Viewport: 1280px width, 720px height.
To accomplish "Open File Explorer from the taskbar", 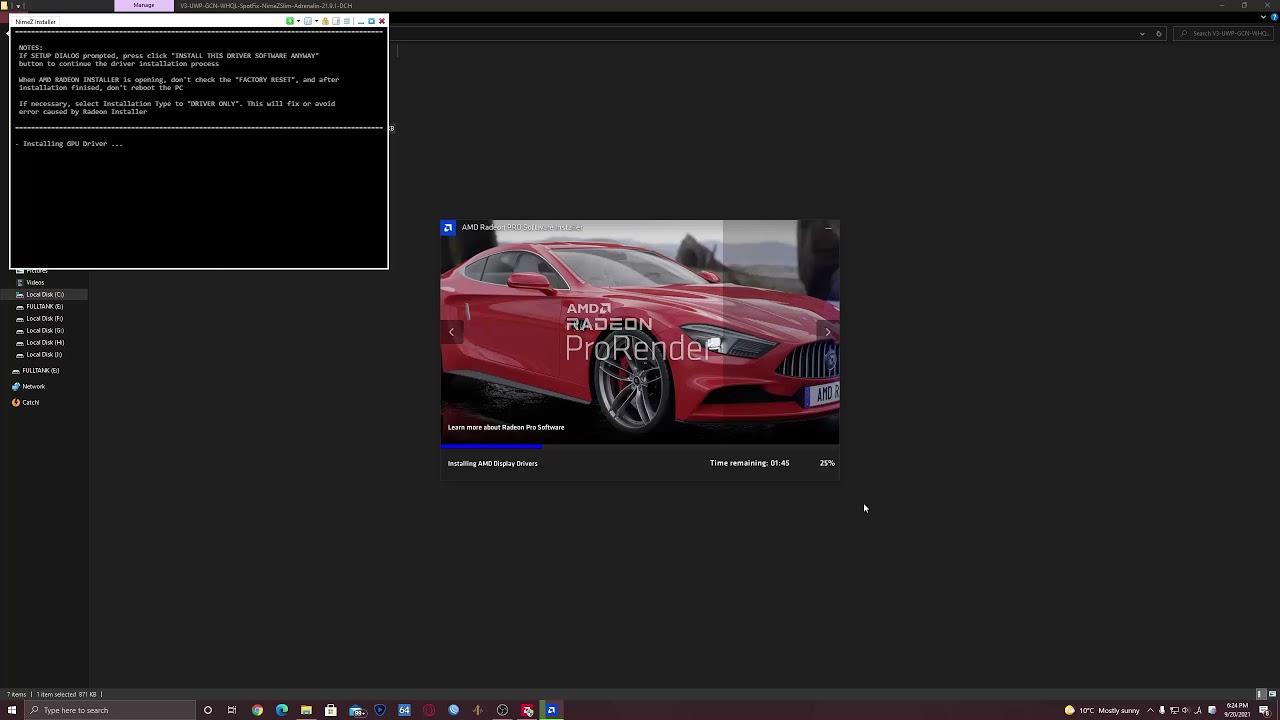I will pyautogui.click(x=306, y=710).
